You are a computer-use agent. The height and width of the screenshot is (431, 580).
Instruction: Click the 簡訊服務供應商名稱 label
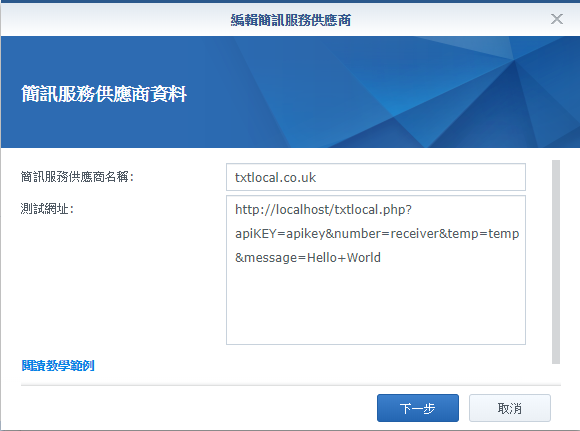coord(77,177)
